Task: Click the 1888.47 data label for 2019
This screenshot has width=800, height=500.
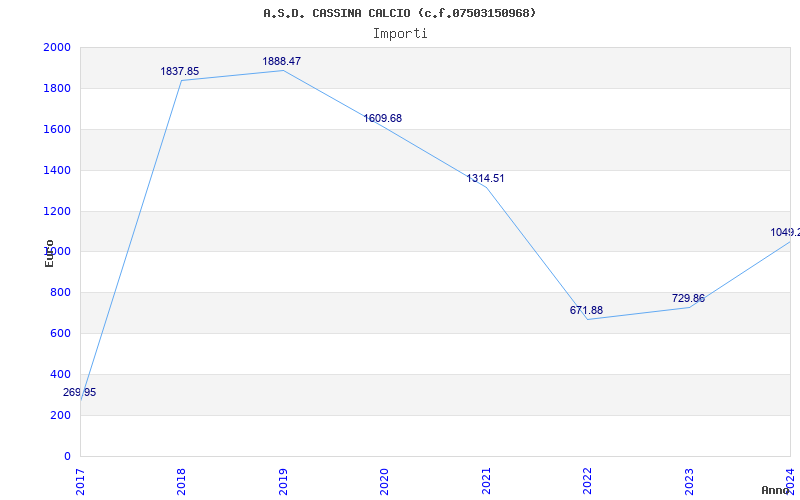Action: tap(282, 61)
